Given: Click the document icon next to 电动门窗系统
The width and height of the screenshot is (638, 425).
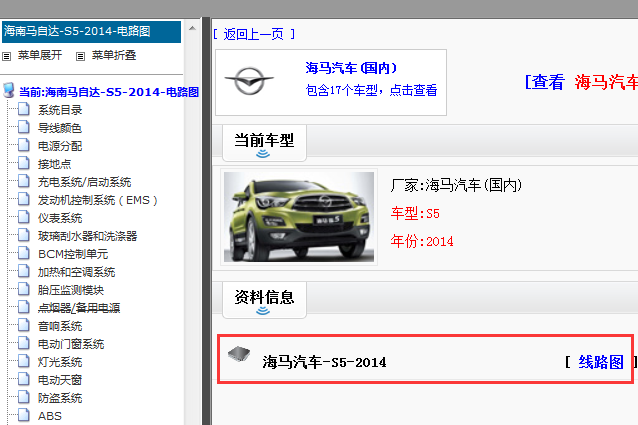Looking at the screenshot, I should click(24, 343).
